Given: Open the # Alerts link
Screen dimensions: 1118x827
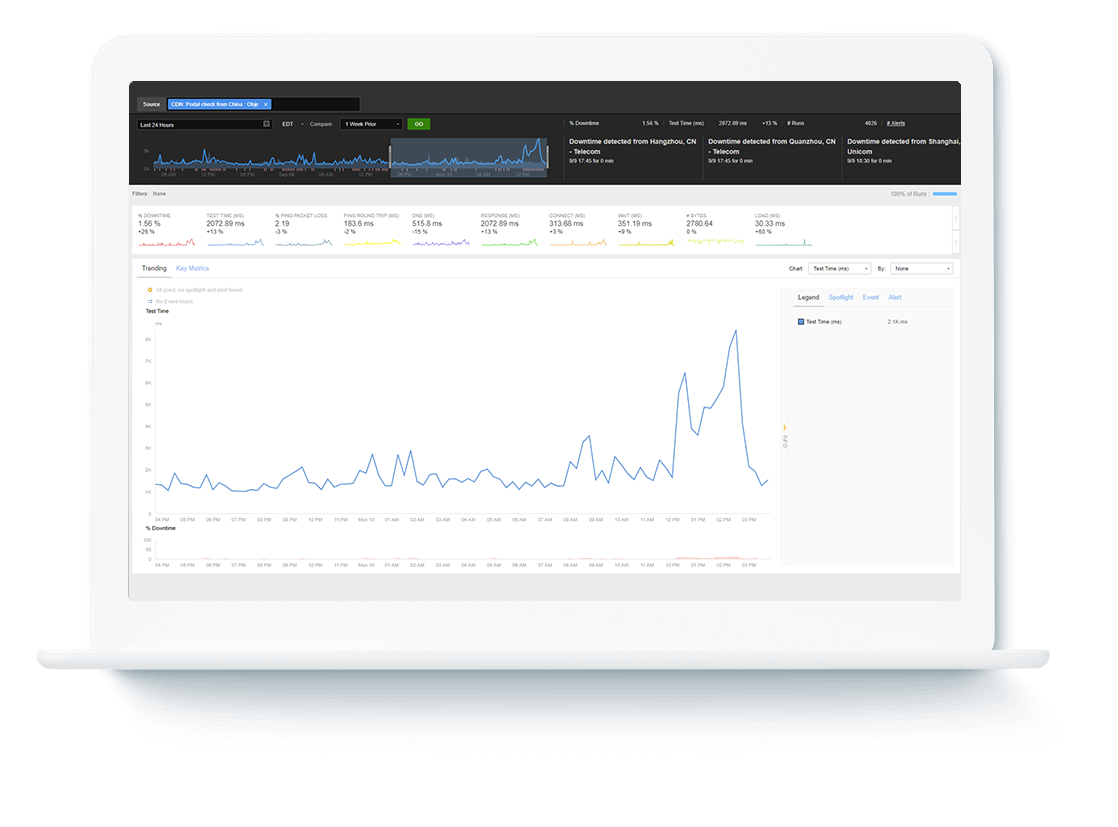Looking at the screenshot, I should [896, 123].
